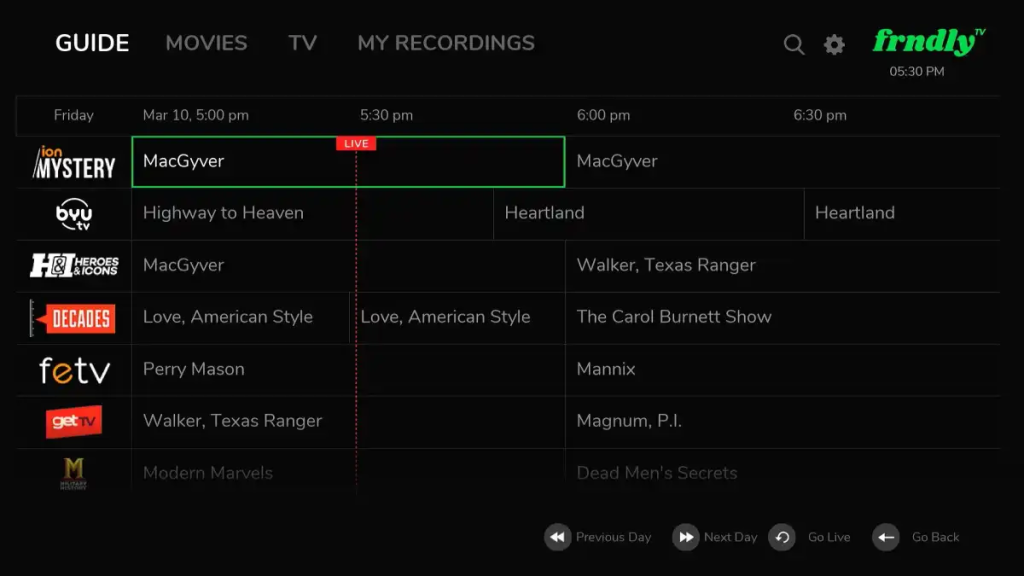Select live MacGyver on ion Mystery
This screenshot has height=576, width=1024.
[348, 162]
